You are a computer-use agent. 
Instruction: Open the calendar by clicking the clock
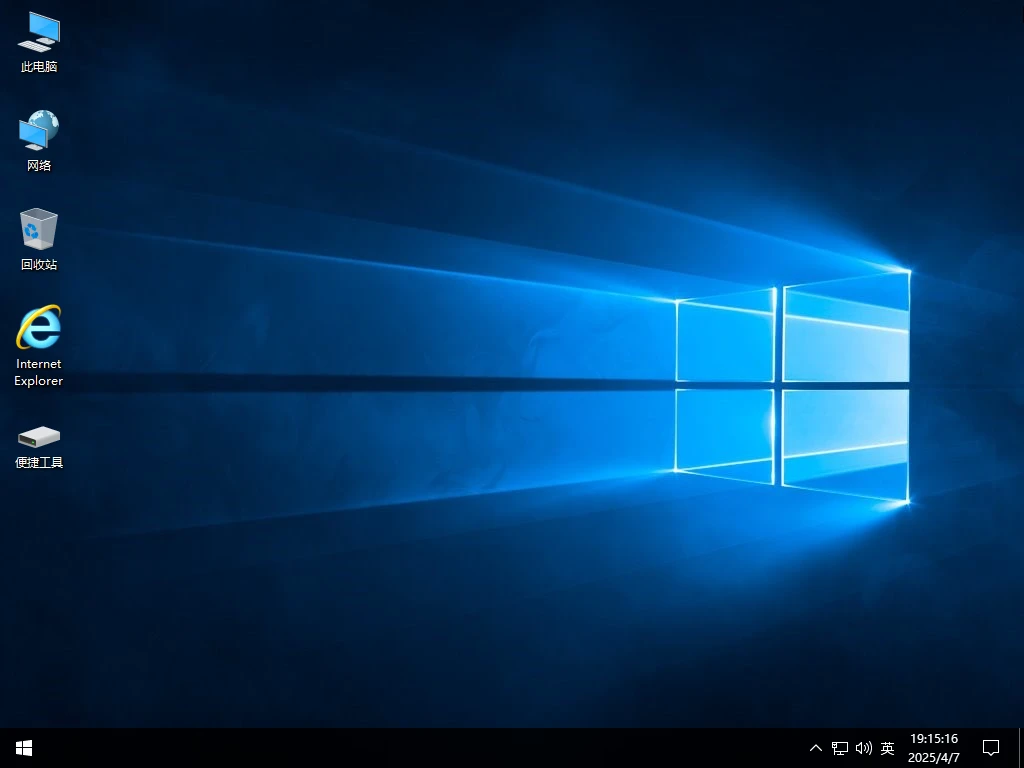click(x=935, y=747)
